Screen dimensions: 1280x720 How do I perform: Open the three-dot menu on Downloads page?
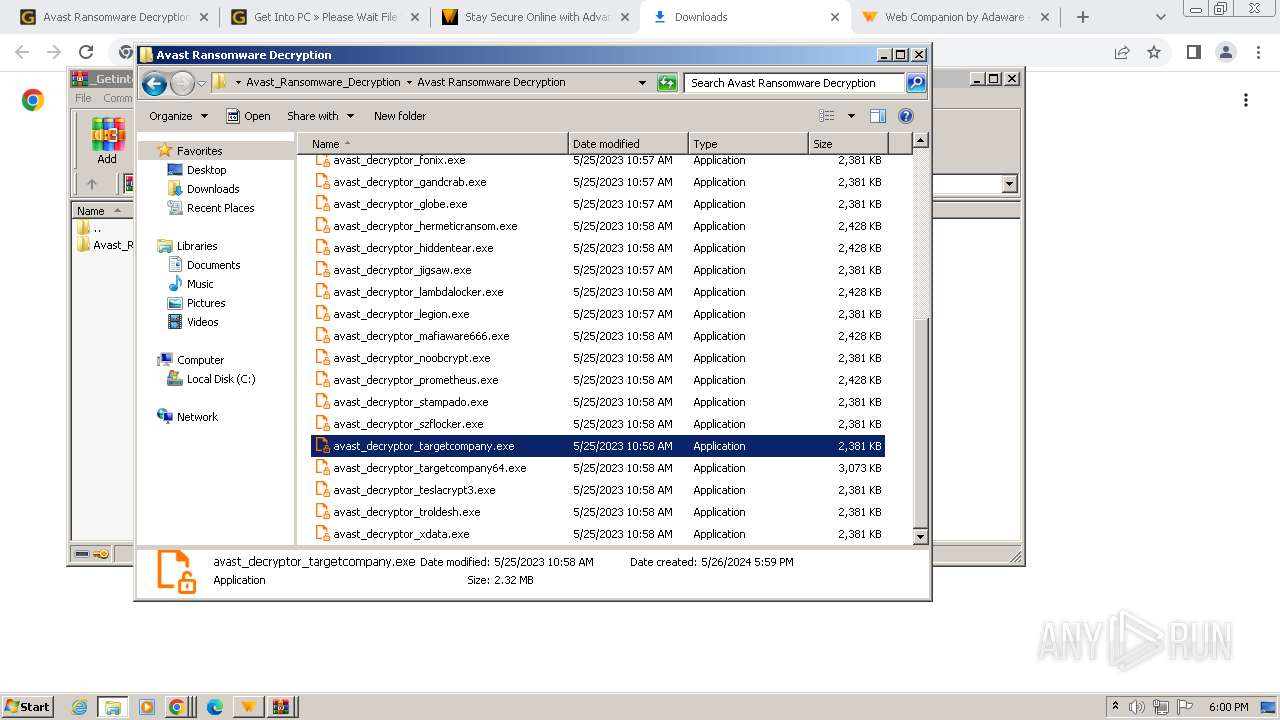[x=1246, y=100]
